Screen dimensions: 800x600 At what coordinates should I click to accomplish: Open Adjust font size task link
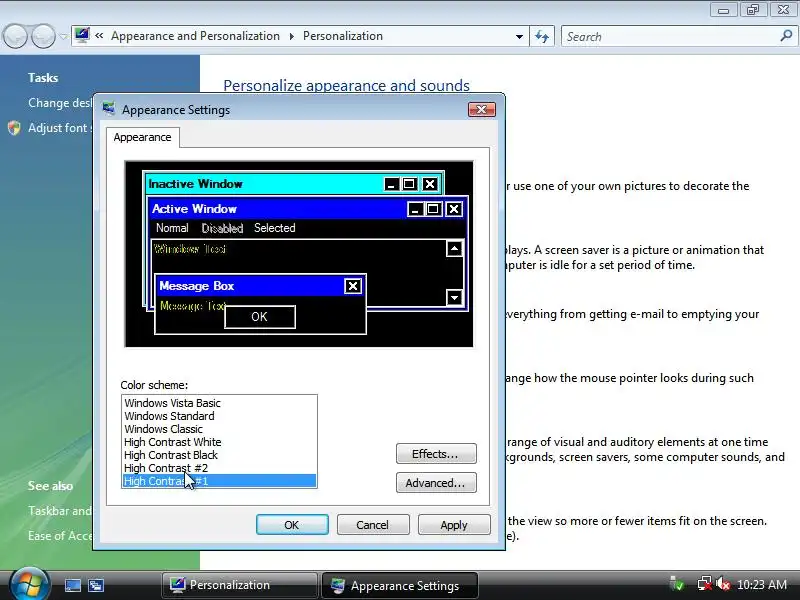pos(60,128)
